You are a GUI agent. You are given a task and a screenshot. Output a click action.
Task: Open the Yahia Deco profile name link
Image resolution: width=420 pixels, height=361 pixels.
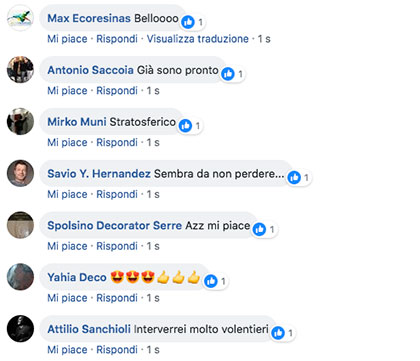point(77,277)
